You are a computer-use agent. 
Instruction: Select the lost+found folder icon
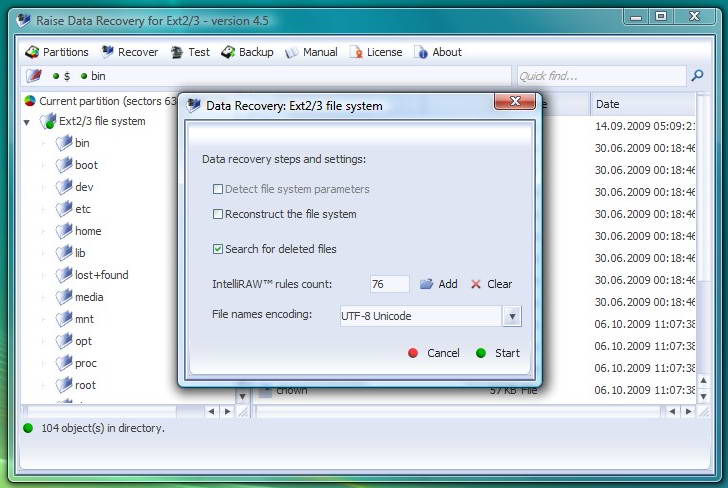(64, 275)
